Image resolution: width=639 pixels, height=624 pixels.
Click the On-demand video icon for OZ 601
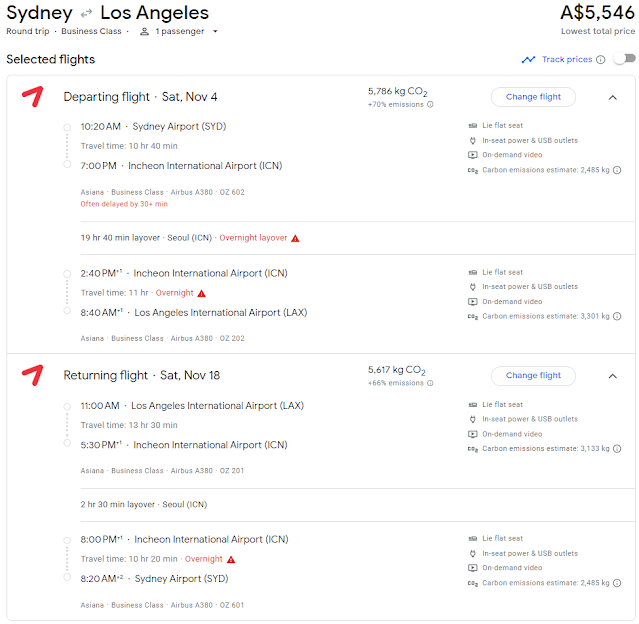[x=473, y=568]
